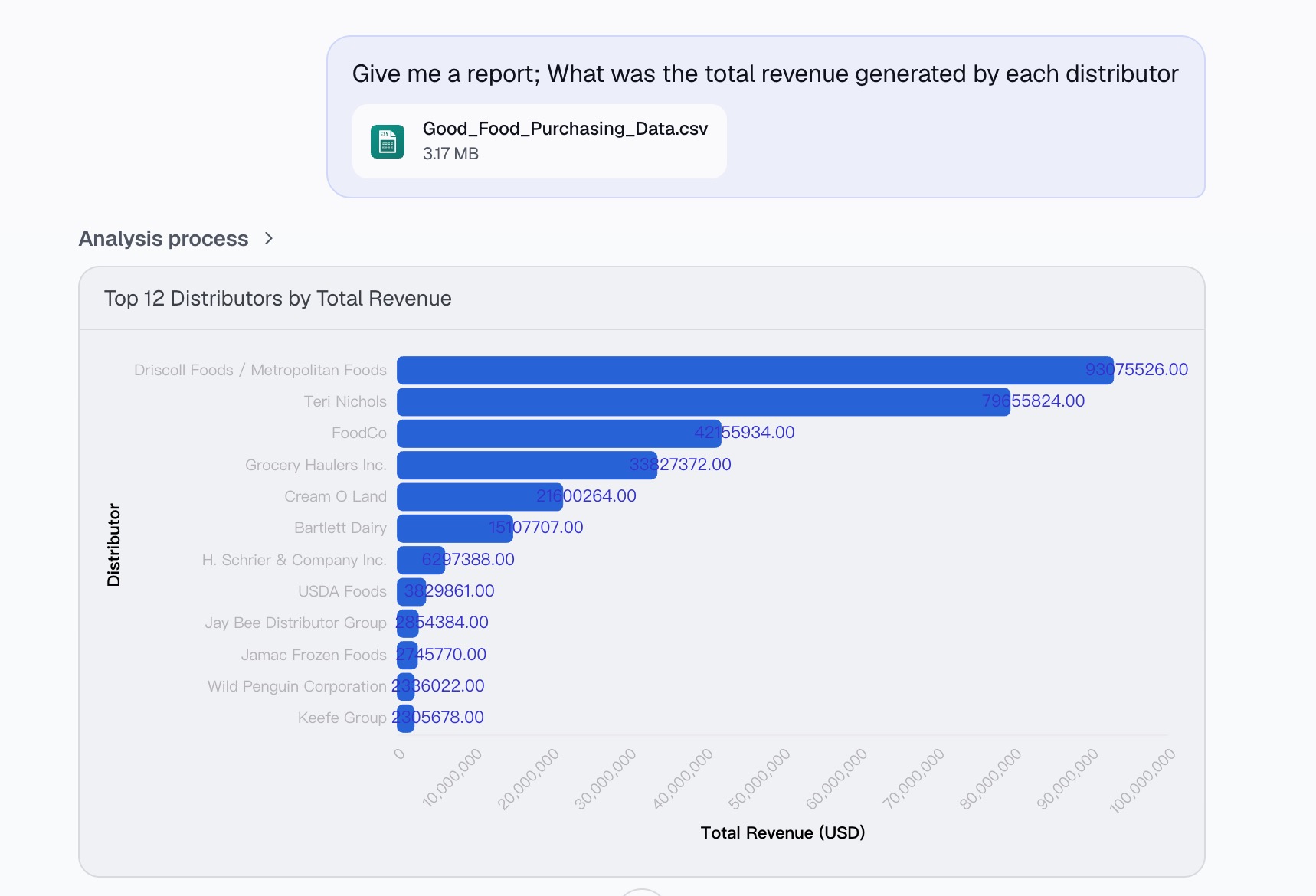Select the Grocery Haulers Inc. axis label
The height and width of the screenshot is (896, 1316).
[316, 465]
